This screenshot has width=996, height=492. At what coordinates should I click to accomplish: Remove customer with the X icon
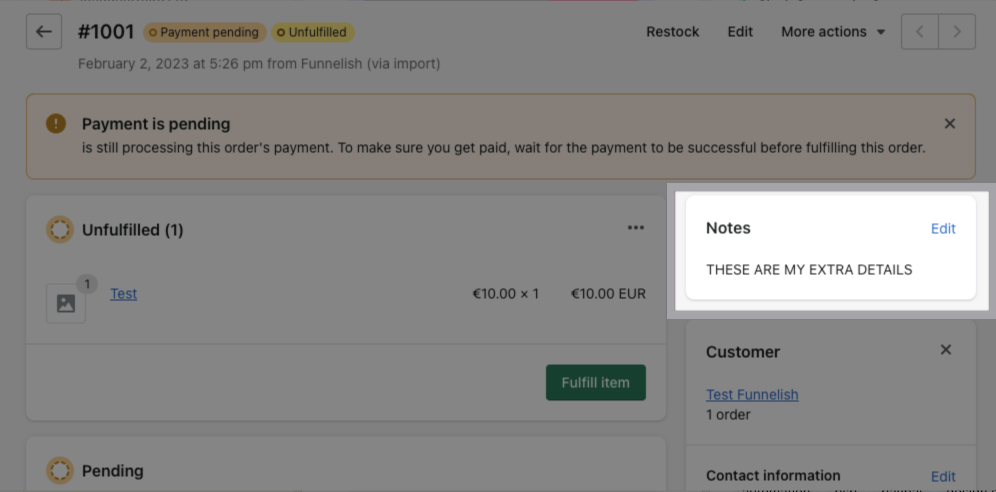click(946, 350)
